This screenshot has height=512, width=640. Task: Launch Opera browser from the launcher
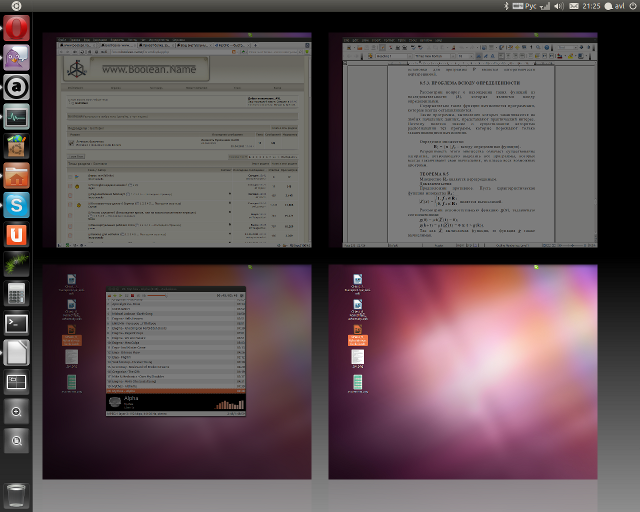(x=17, y=28)
